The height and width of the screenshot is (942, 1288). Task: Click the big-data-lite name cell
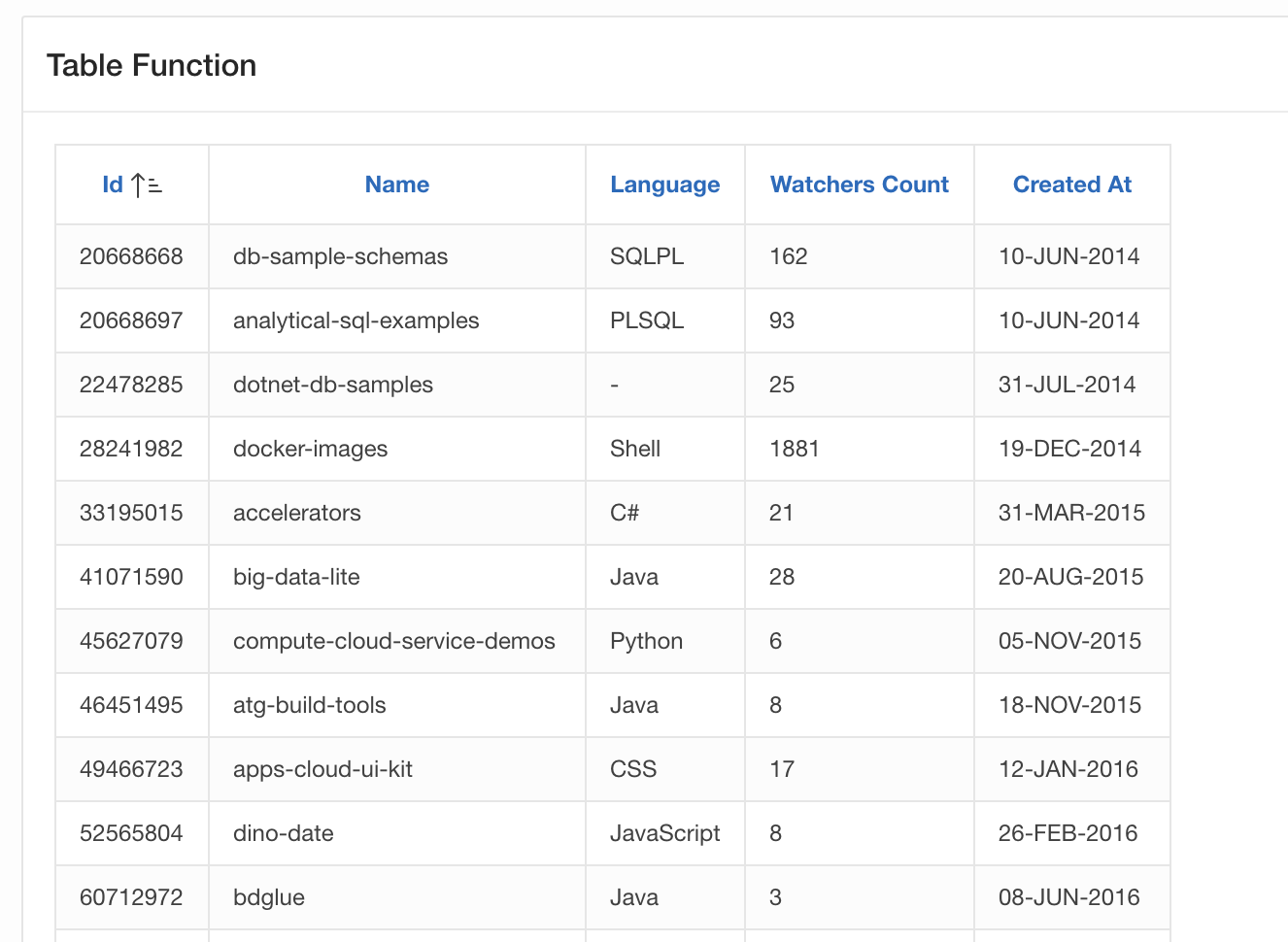[x=296, y=577]
